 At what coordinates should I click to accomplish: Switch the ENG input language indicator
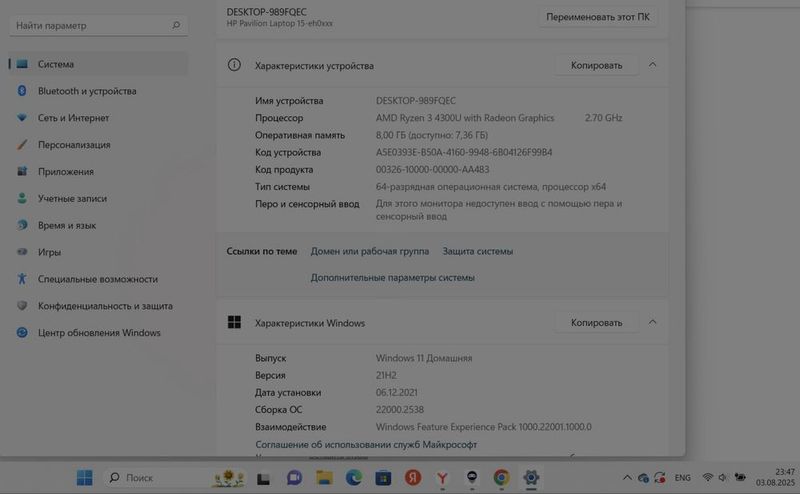point(683,478)
